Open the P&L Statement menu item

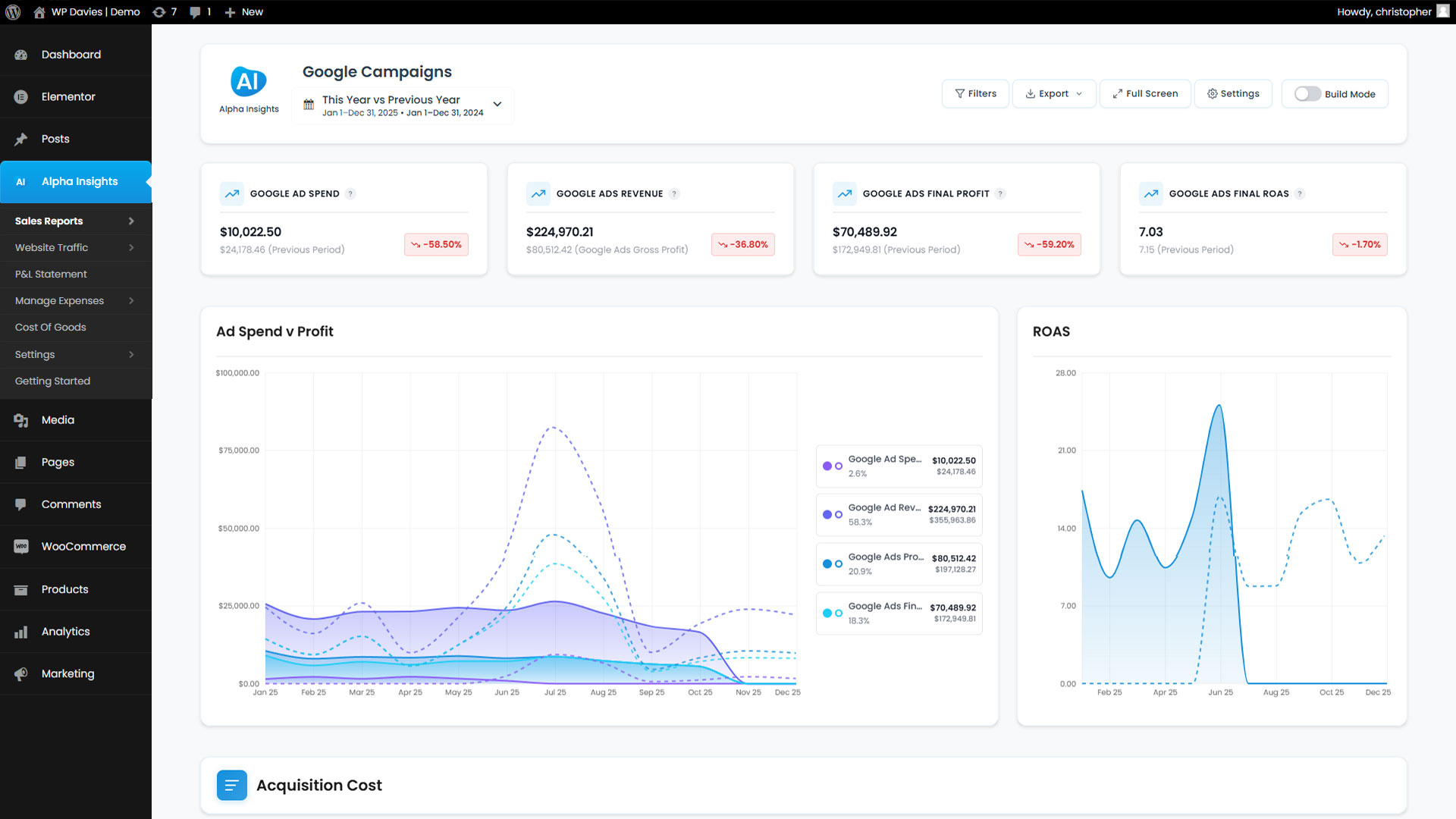click(x=51, y=275)
